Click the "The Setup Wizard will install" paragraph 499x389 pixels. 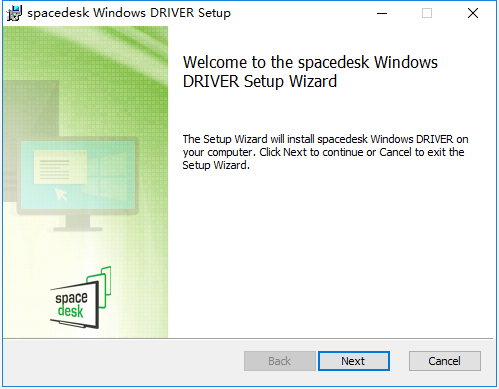pyautogui.click(x=325, y=152)
